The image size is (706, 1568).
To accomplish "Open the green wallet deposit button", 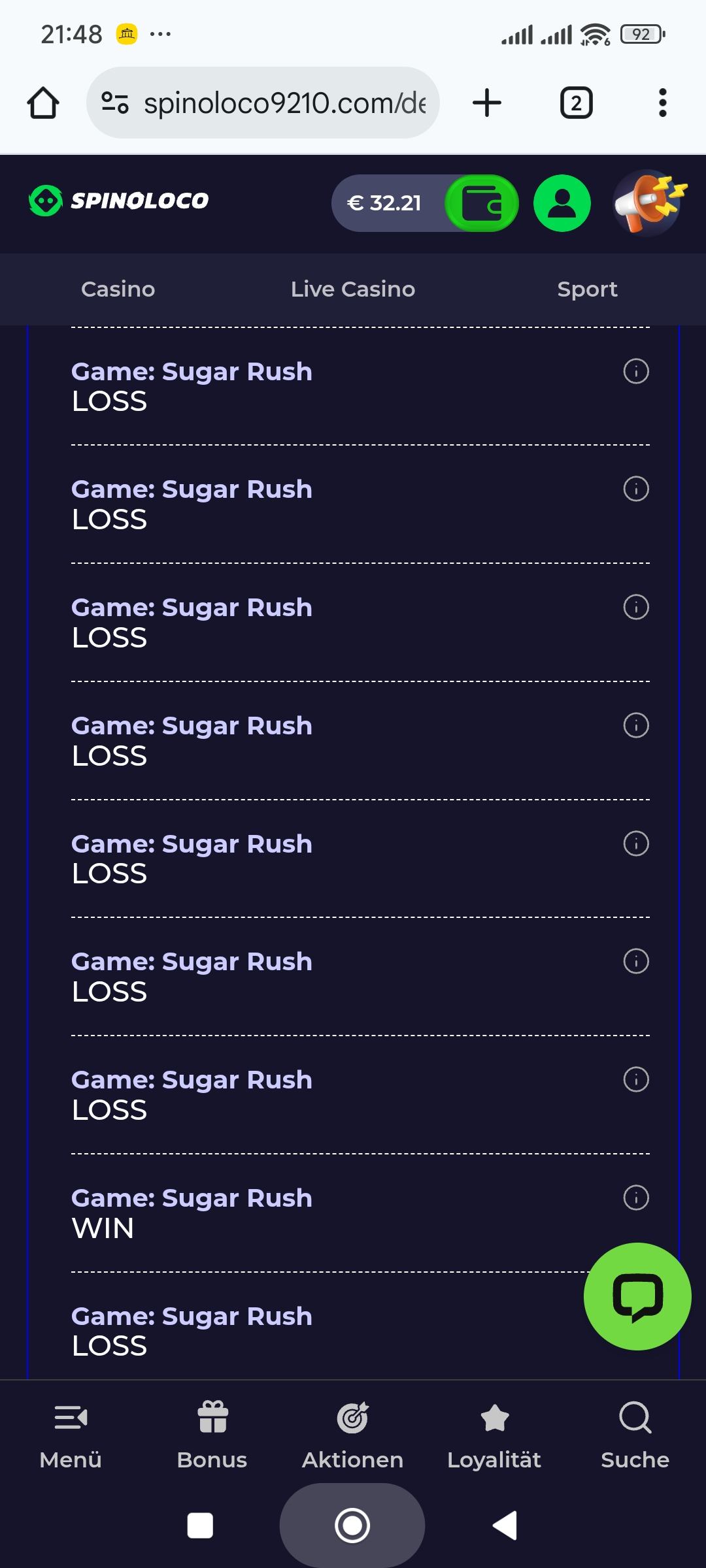I will pos(482,203).
